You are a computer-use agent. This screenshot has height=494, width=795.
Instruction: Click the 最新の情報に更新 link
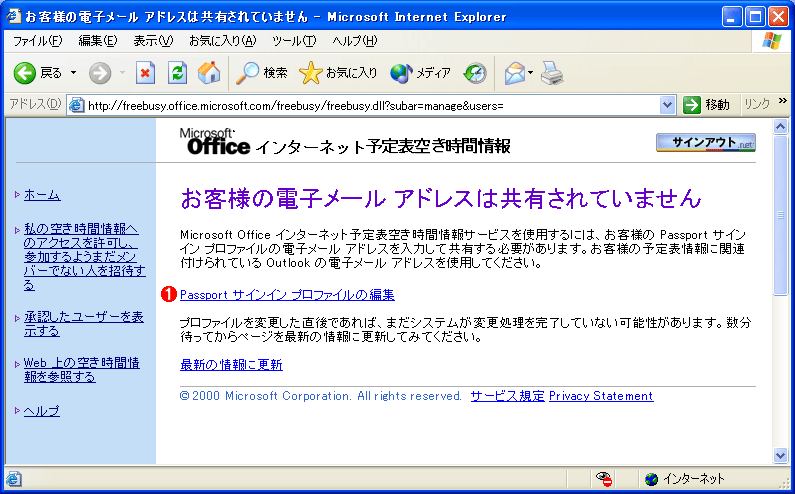pos(231,365)
